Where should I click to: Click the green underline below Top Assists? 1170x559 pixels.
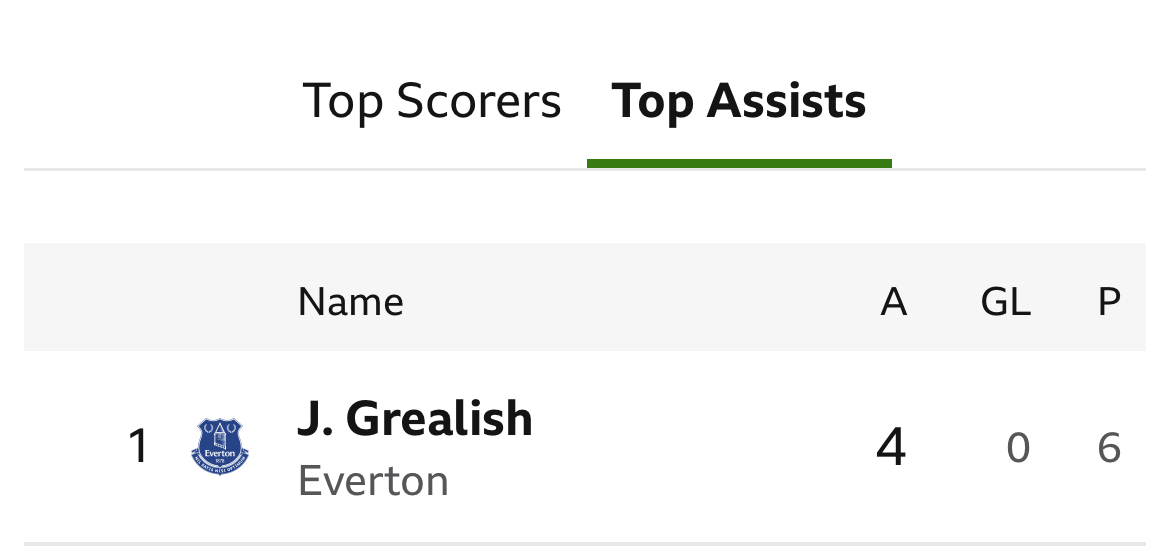point(739,163)
